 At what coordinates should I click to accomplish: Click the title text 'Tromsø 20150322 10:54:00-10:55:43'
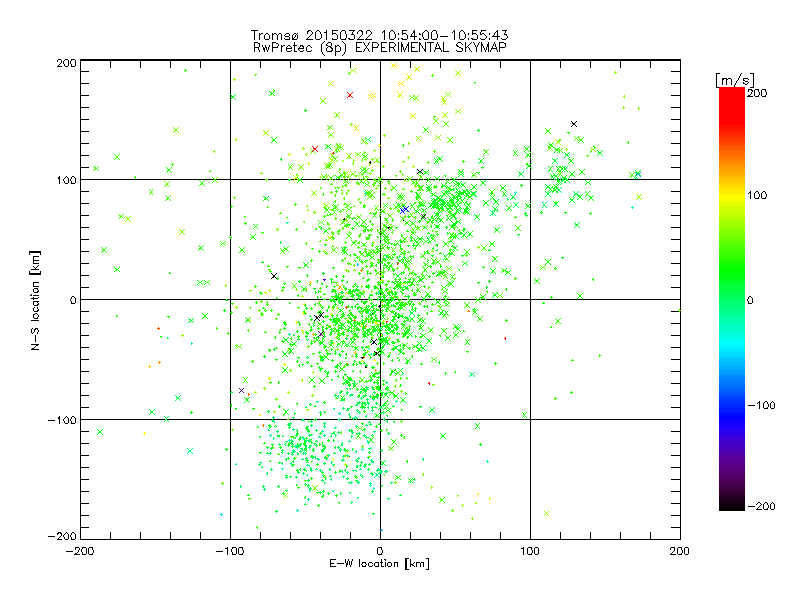coord(379,35)
